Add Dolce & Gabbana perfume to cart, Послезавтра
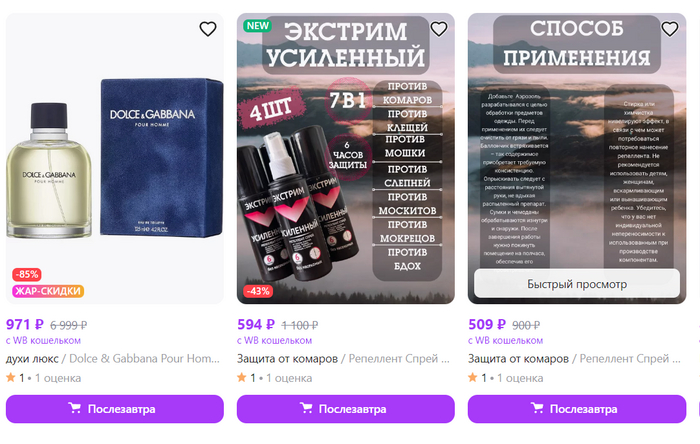The width and height of the screenshot is (700, 444). pos(115,409)
